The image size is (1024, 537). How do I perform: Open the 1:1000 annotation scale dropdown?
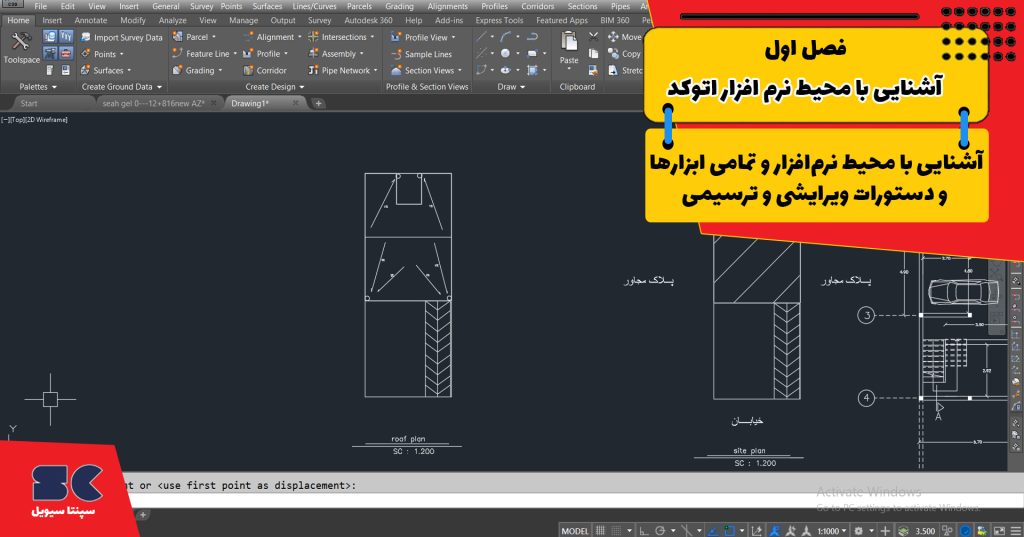pos(832,530)
